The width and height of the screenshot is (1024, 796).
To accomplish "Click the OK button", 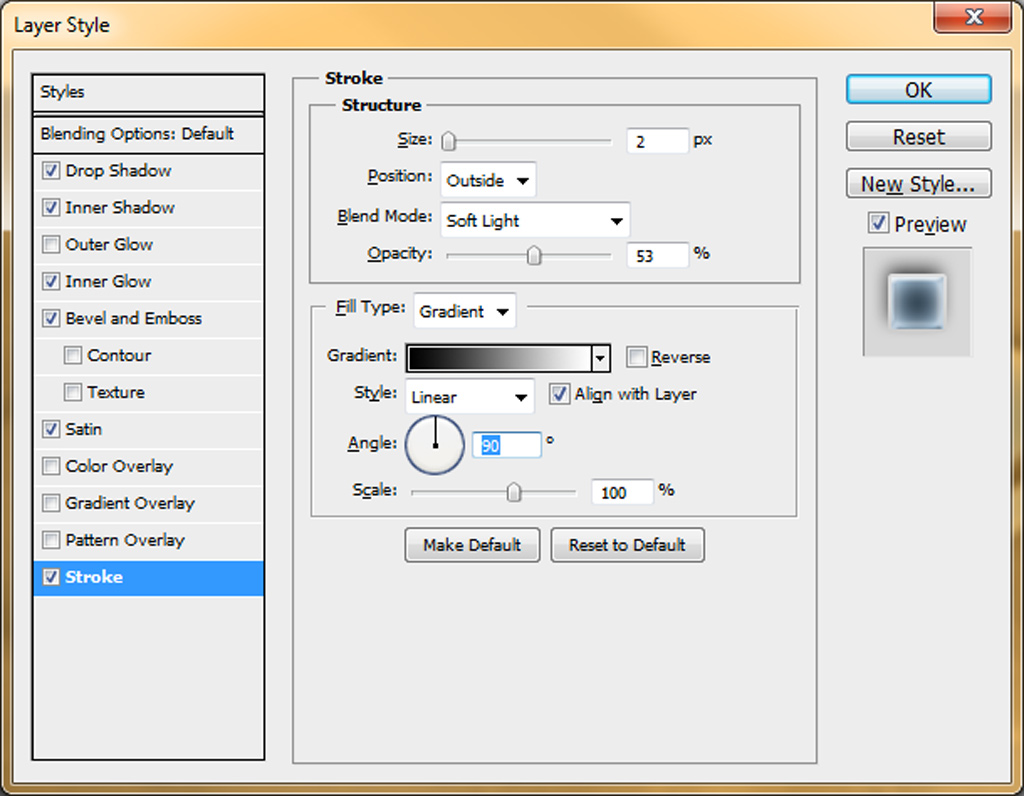I will coord(919,89).
